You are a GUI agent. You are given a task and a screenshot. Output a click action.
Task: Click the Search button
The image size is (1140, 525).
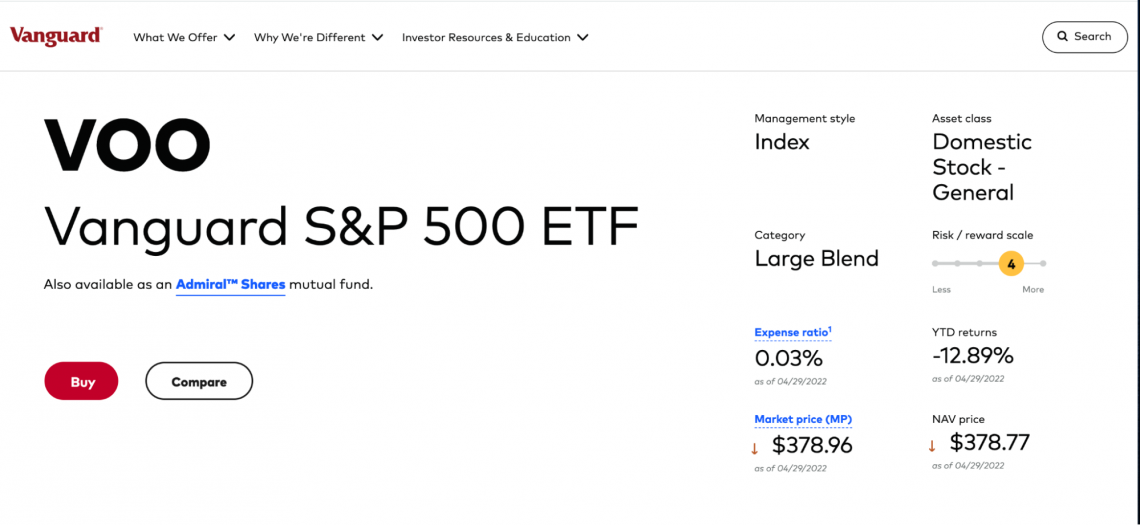(x=1085, y=37)
